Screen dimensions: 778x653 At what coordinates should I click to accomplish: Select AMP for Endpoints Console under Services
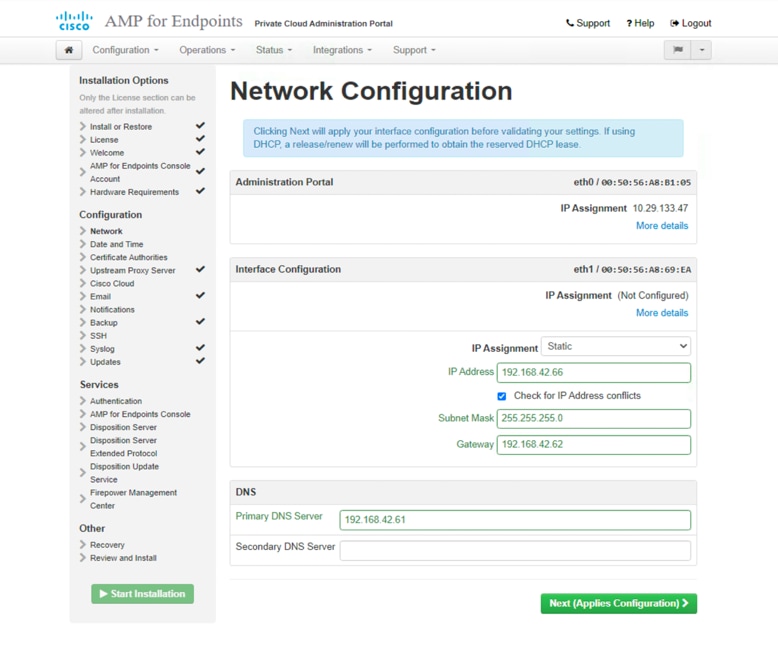point(140,414)
